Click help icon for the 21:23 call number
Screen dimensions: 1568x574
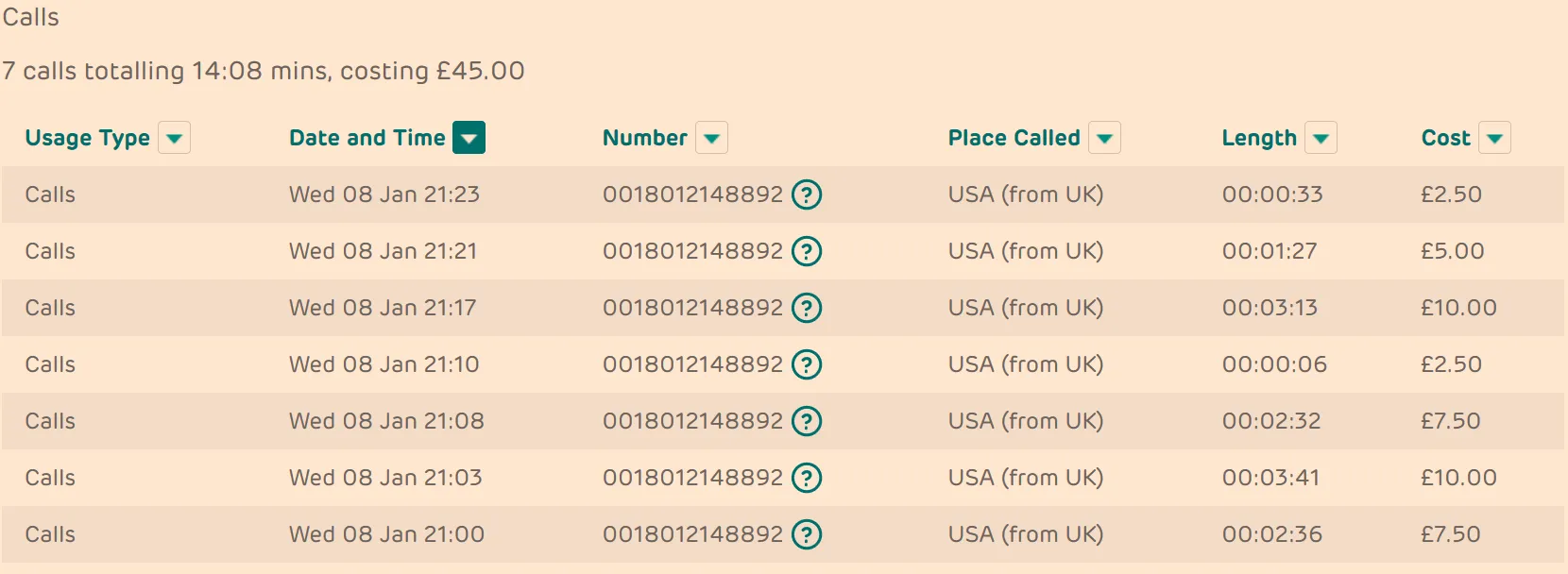coord(806,194)
